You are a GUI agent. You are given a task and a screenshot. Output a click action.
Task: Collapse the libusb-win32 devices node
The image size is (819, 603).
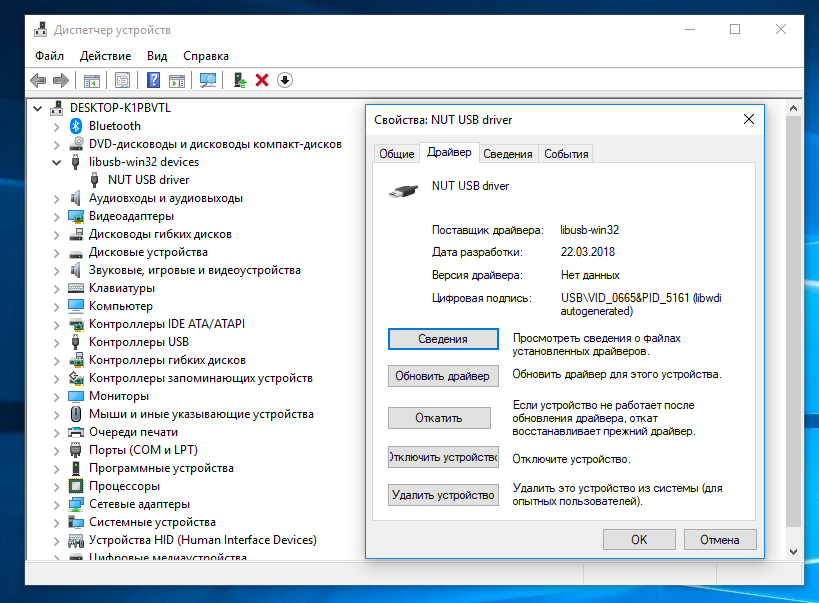56,162
